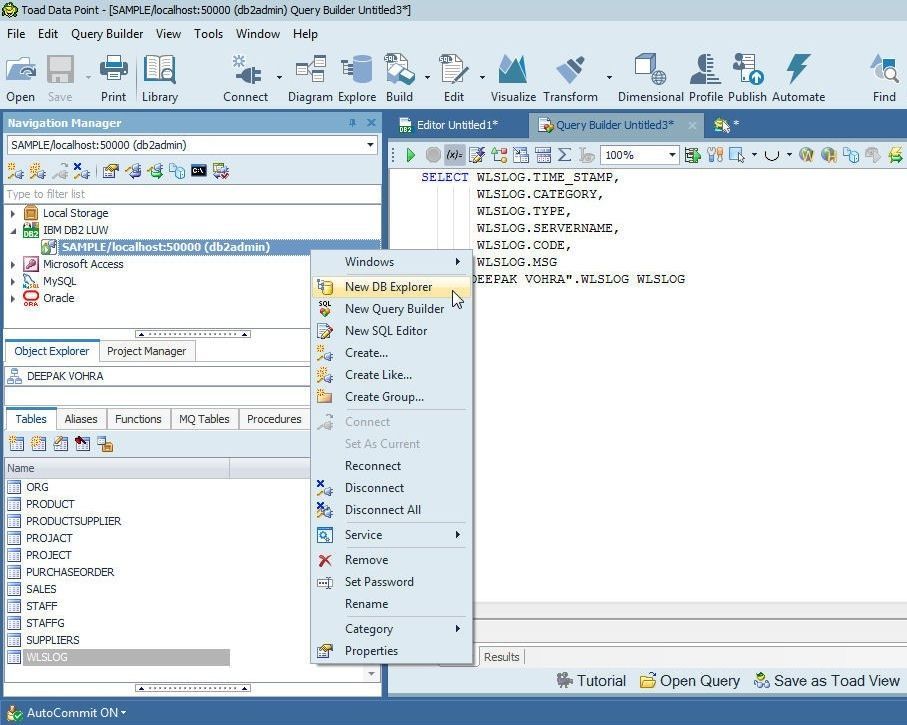Click the Sigma totals icon in query toolbar
The width and height of the screenshot is (907, 725).
pyautogui.click(x=565, y=155)
